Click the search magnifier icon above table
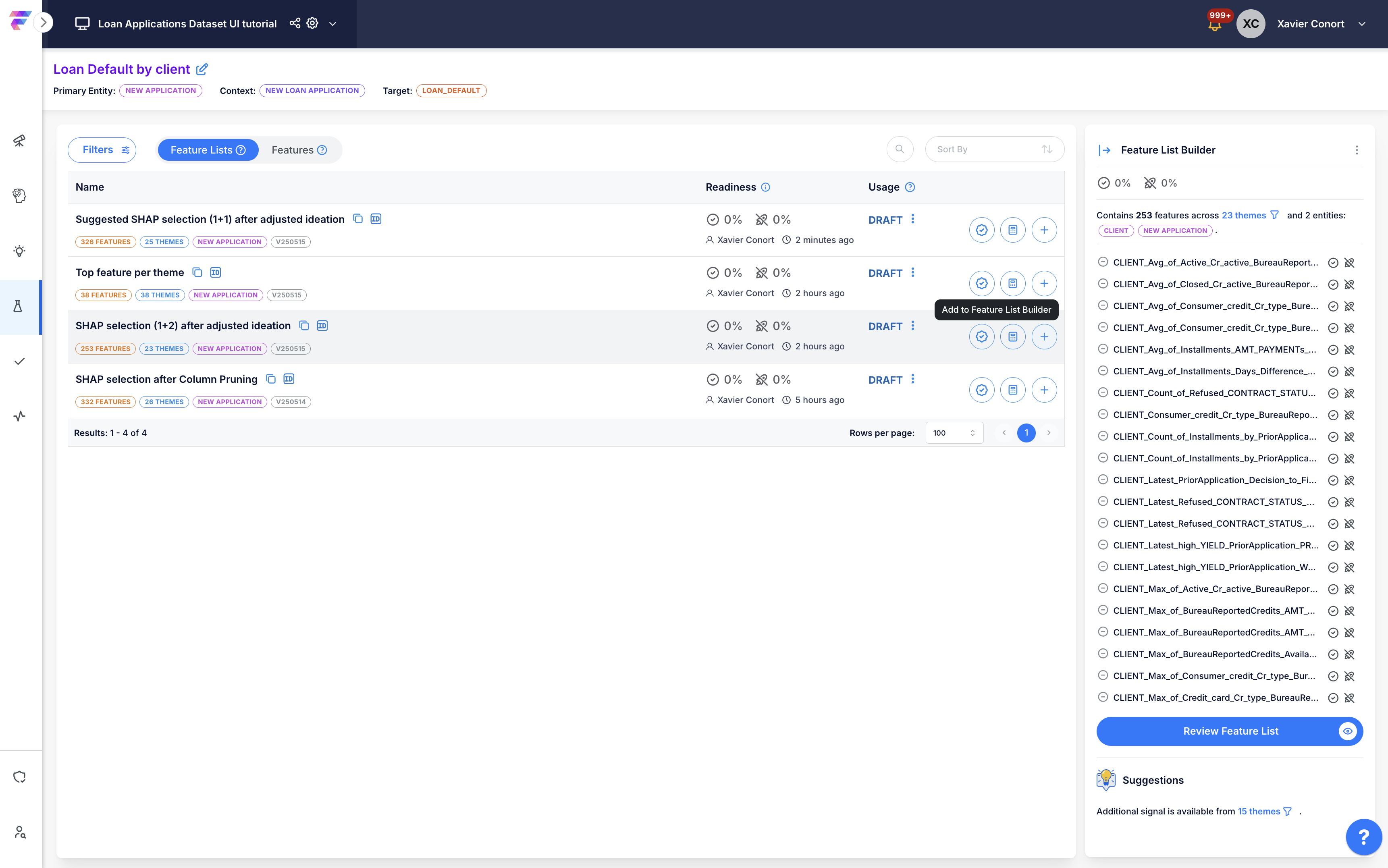Viewport: 1388px width, 868px height. pyautogui.click(x=900, y=149)
